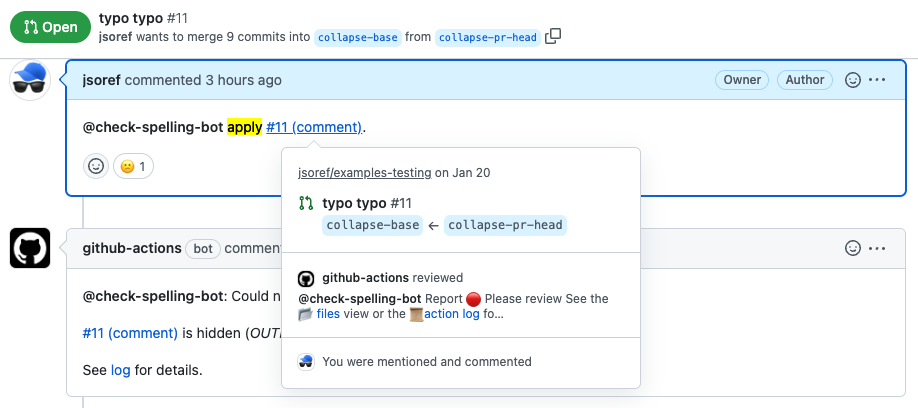This screenshot has height=408, width=918.
Task: Open collapse-base branch link in header
Action: coord(358,37)
